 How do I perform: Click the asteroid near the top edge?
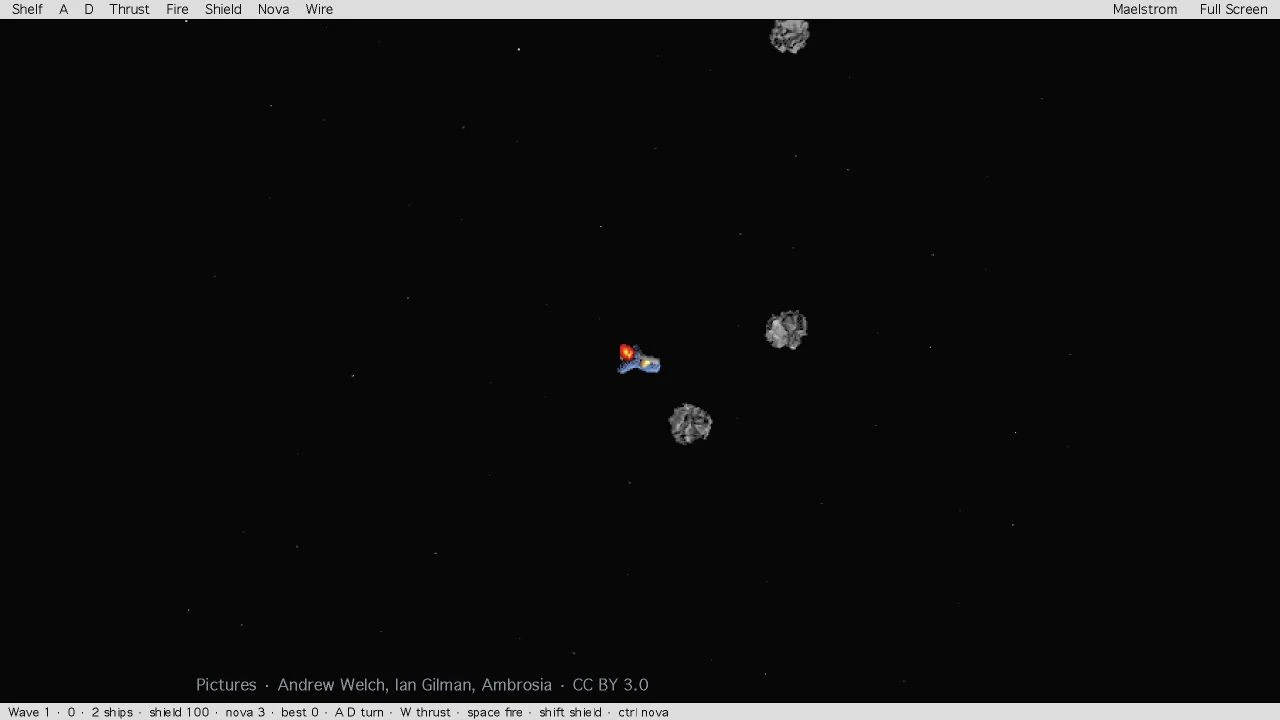pyautogui.click(x=789, y=36)
